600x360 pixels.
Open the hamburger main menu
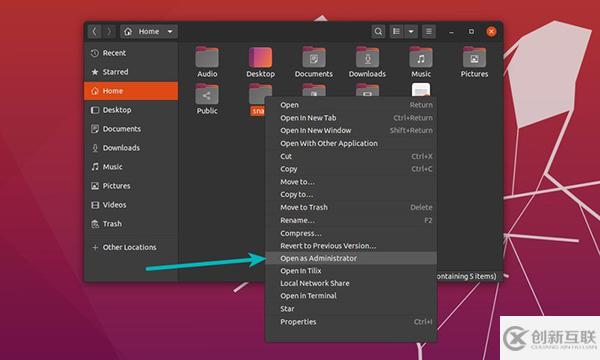pyautogui.click(x=429, y=31)
